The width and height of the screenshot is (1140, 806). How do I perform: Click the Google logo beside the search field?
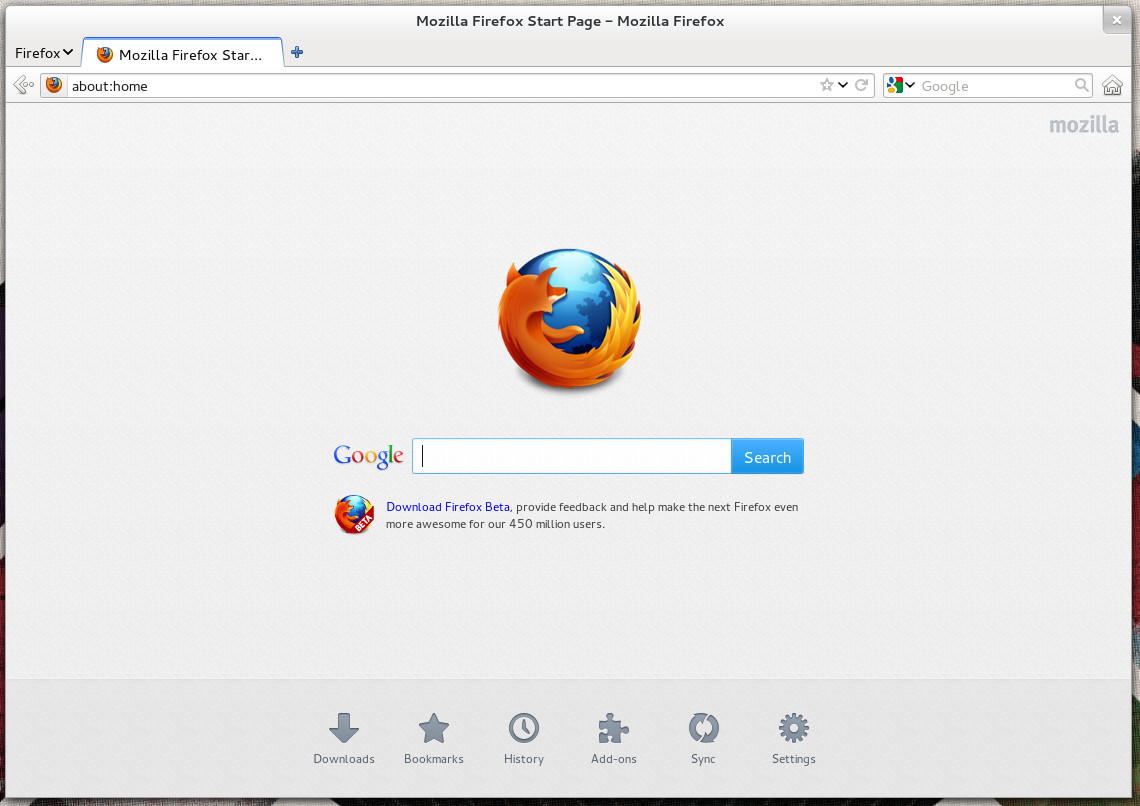(x=368, y=456)
